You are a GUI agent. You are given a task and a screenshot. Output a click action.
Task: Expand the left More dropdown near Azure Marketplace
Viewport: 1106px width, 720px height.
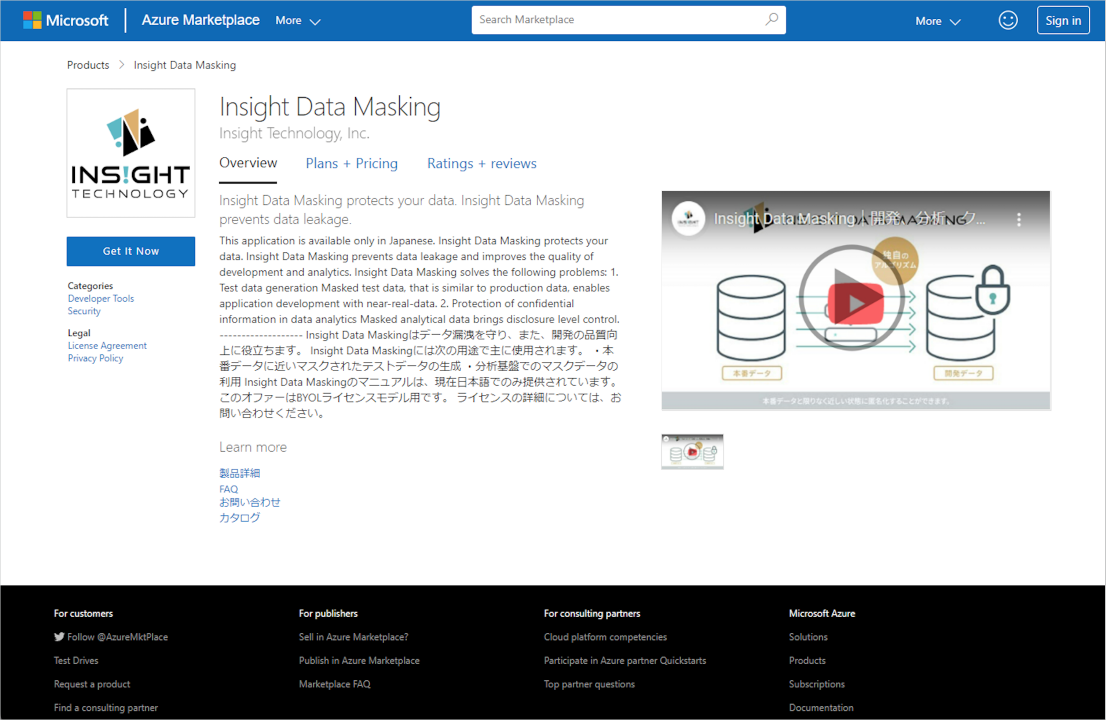click(298, 20)
